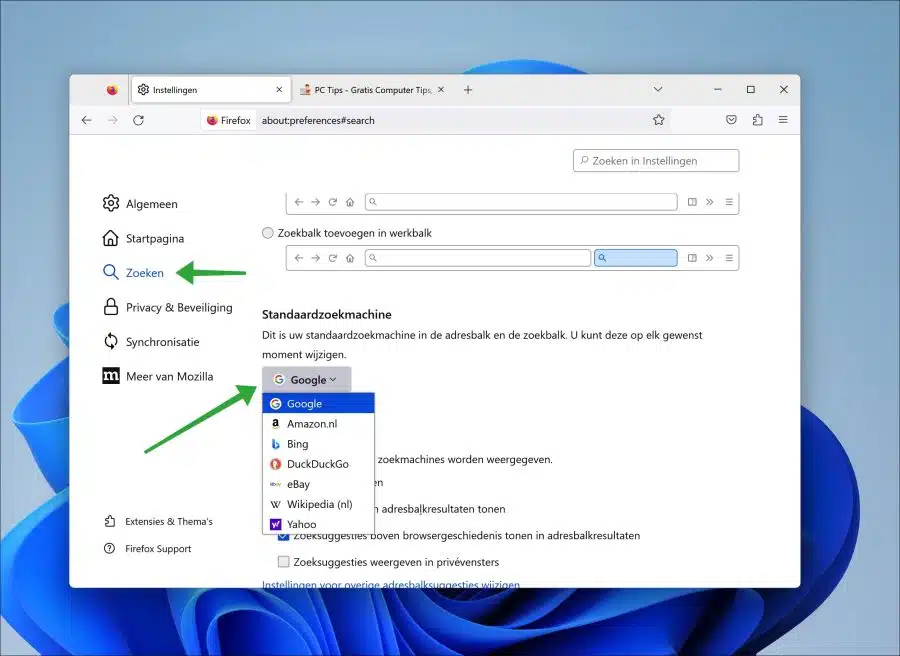900x656 pixels.
Task: Open Privacy & Beveiliging settings
Action: (168, 307)
